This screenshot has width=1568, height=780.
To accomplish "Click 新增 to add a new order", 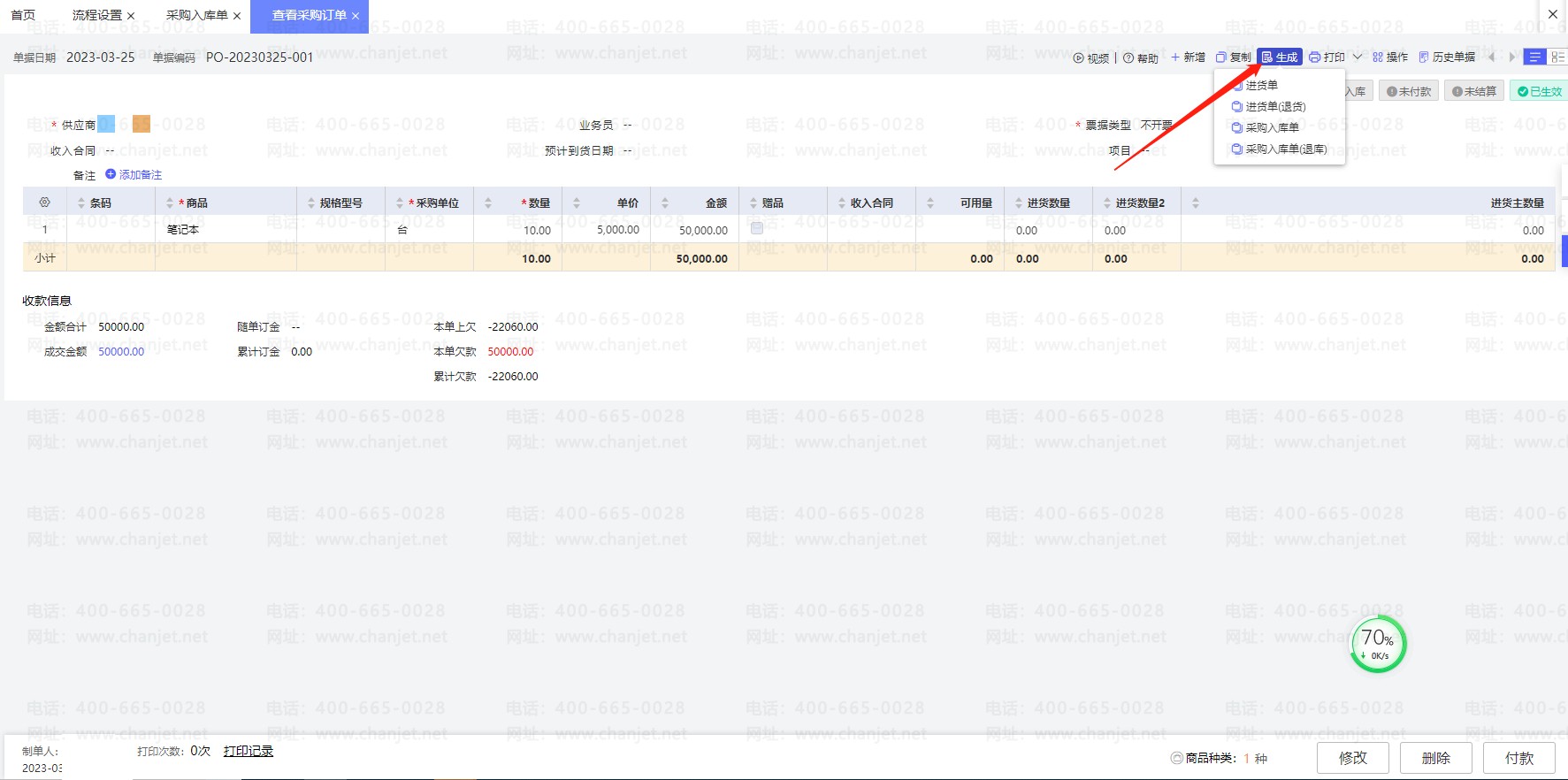I will pos(1188,57).
